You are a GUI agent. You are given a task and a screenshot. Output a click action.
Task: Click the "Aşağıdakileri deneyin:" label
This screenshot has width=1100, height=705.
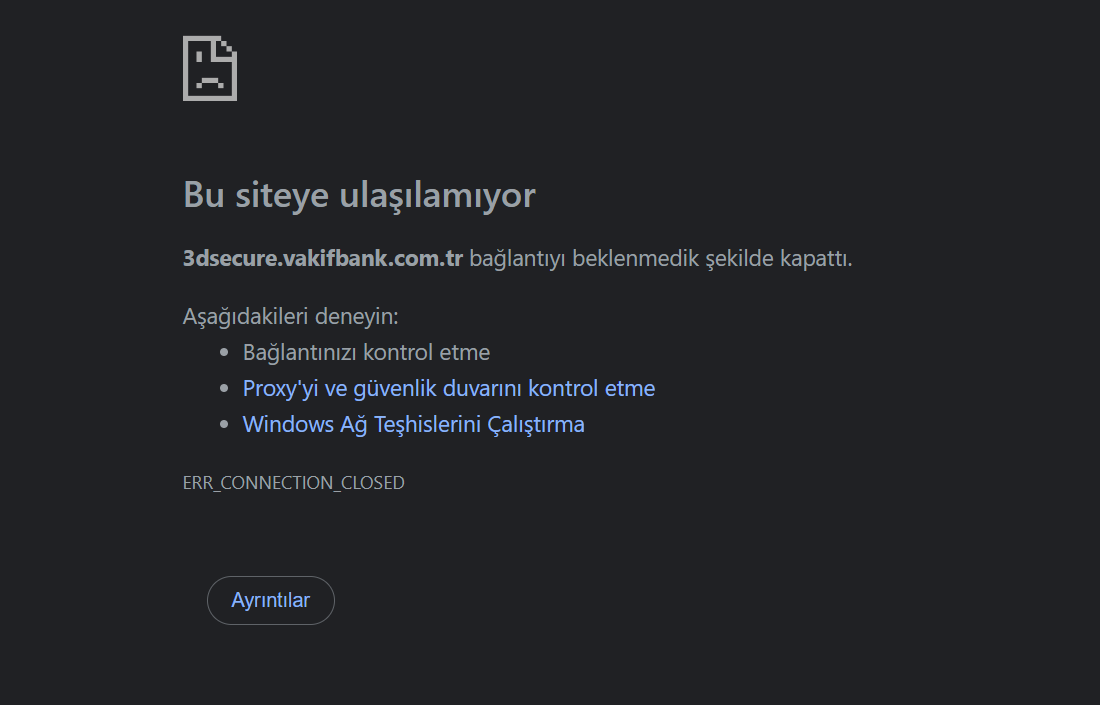(290, 316)
